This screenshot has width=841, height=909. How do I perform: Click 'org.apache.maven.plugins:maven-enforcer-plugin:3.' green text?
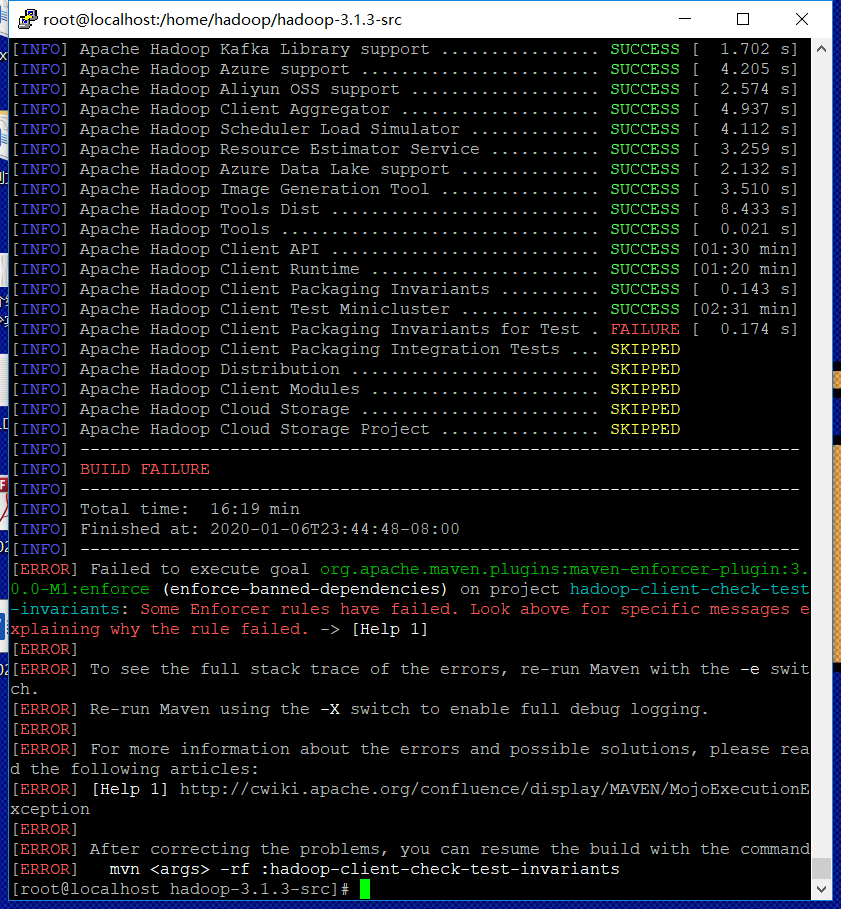[564, 569]
